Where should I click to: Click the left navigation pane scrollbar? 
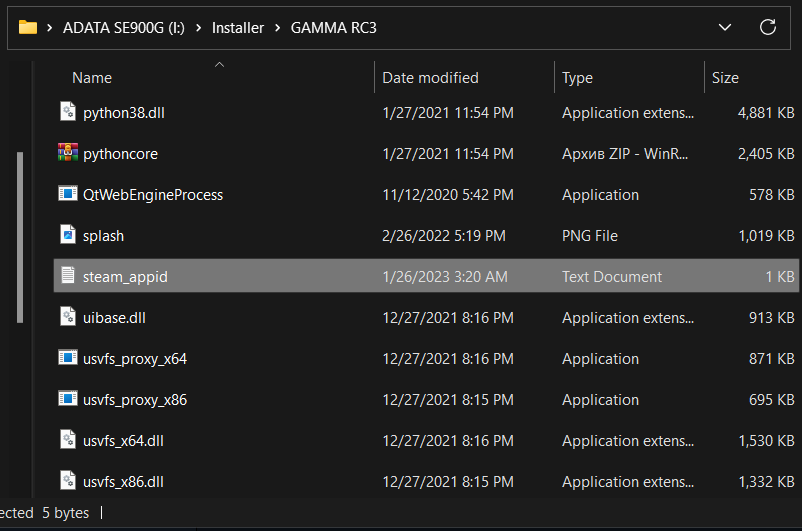(x=19, y=236)
